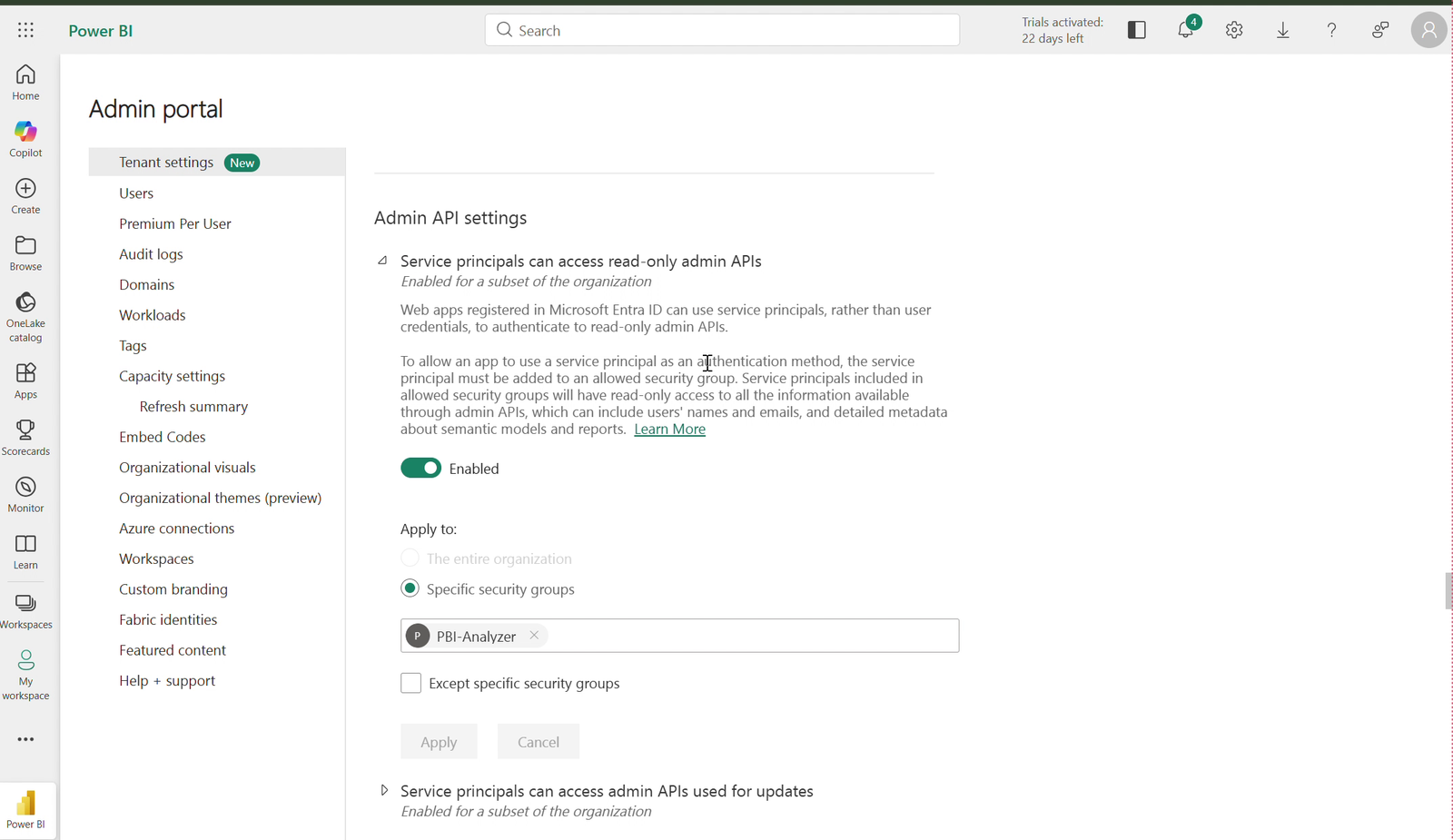Open Apps in the left rail
1453x840 pixels.
pyautogui.click(x=25, y=381)
